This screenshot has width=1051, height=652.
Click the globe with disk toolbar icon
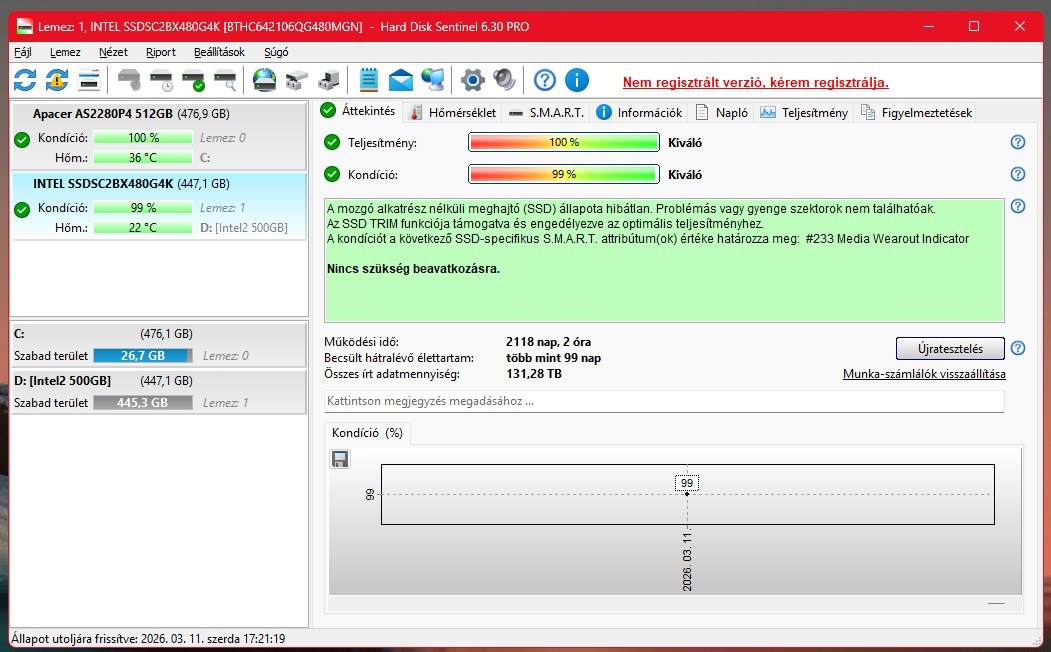(x=264, y=80)
